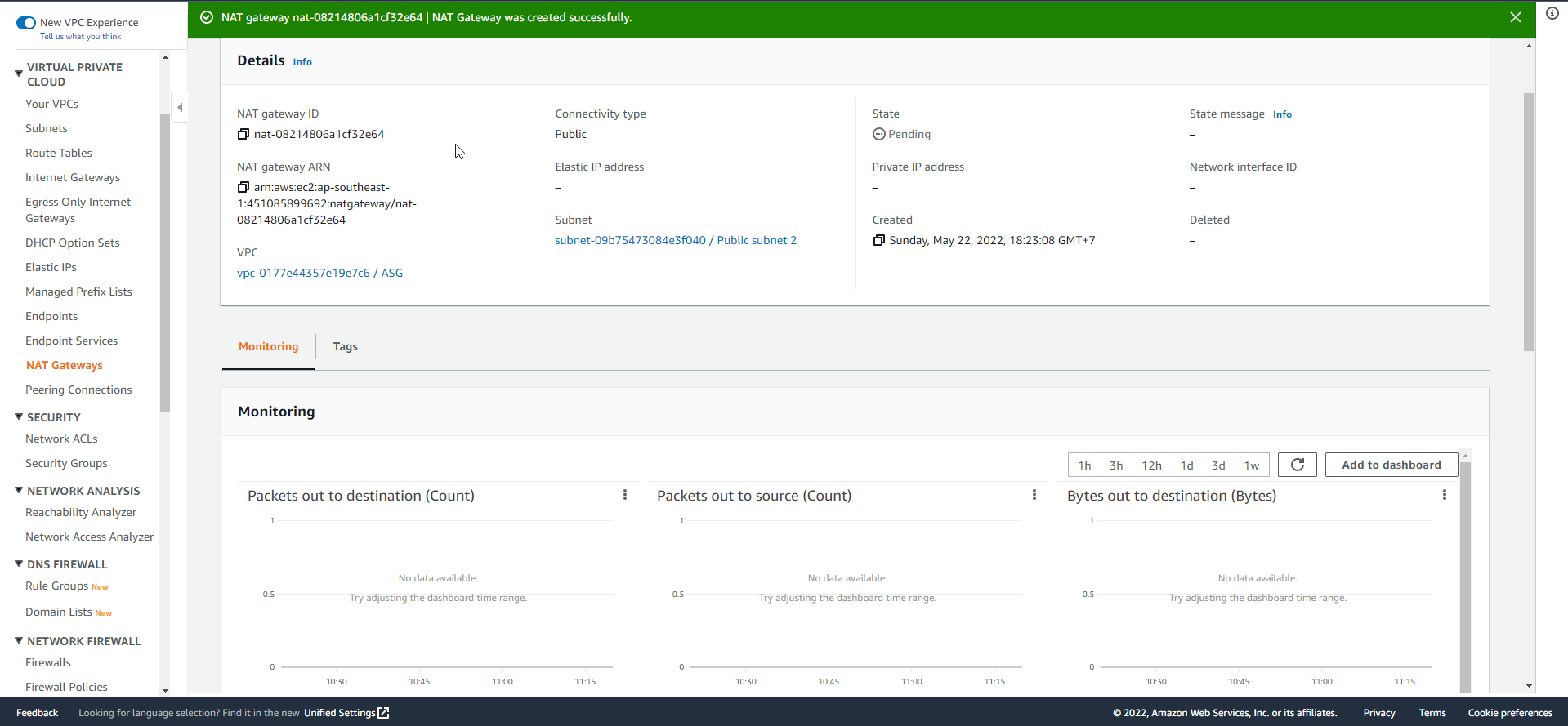Click Add to dashboard button

click(x=1391, y=465)
